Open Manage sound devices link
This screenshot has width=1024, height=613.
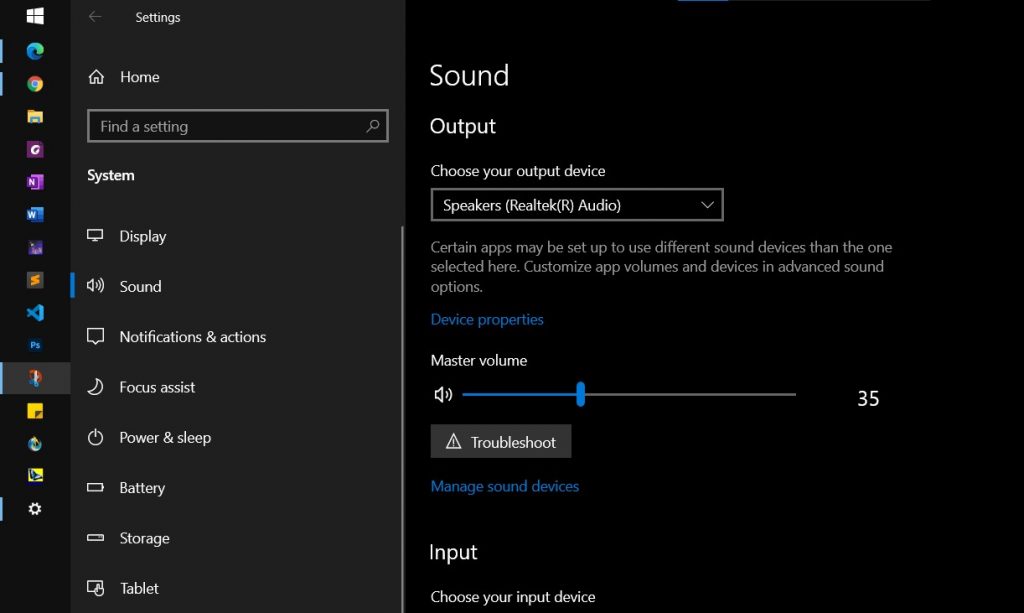[505, 486]
